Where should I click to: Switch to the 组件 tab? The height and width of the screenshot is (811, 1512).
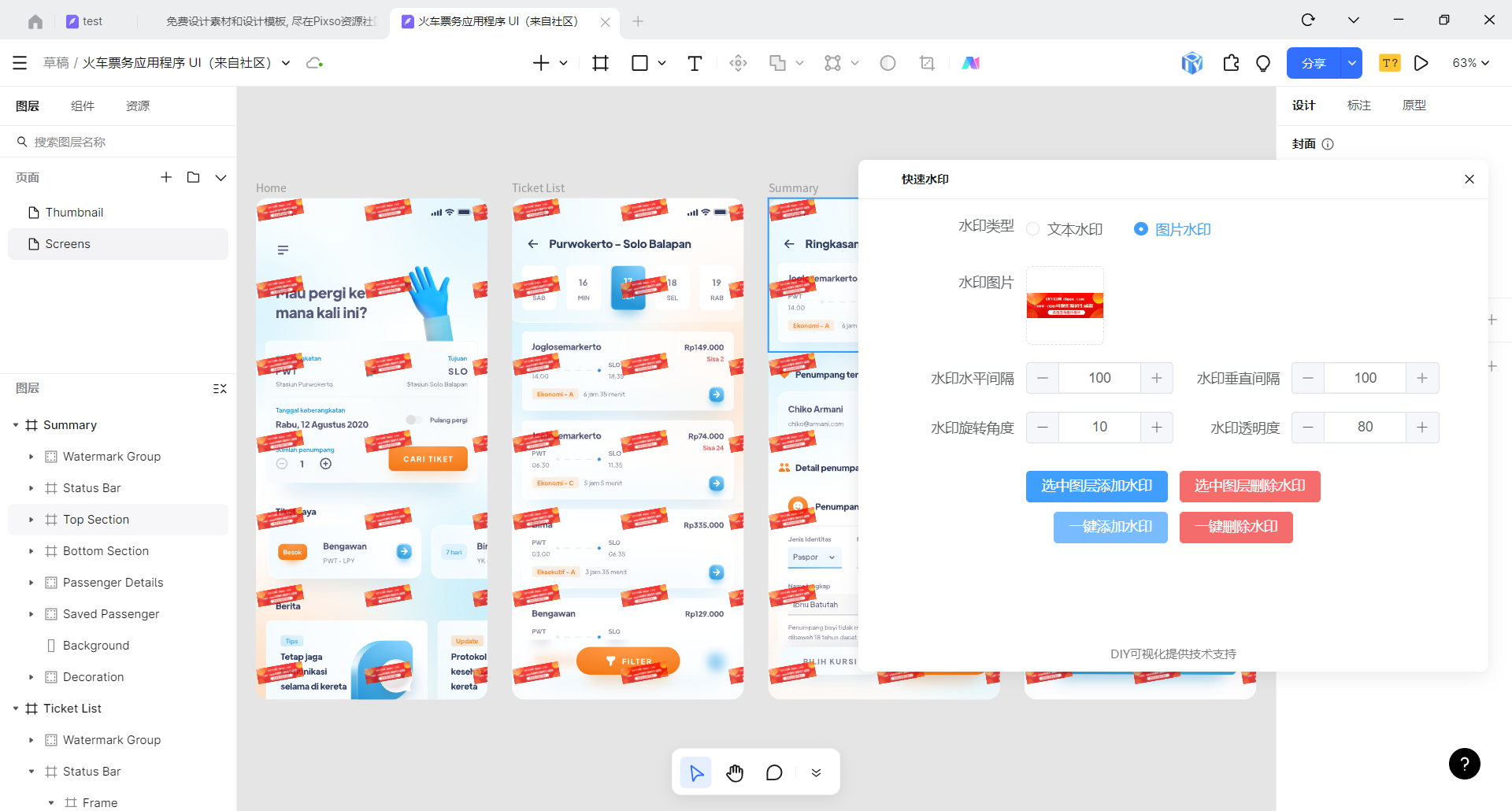[x=83, y=106]
